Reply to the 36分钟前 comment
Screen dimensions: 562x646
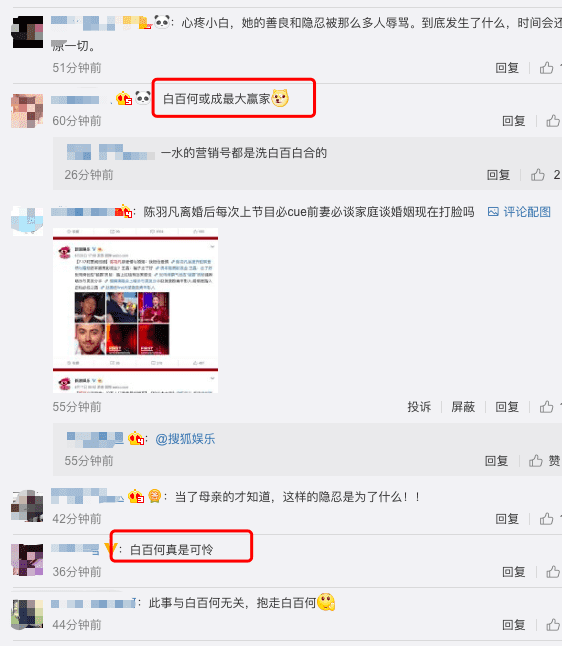[513, 572]
